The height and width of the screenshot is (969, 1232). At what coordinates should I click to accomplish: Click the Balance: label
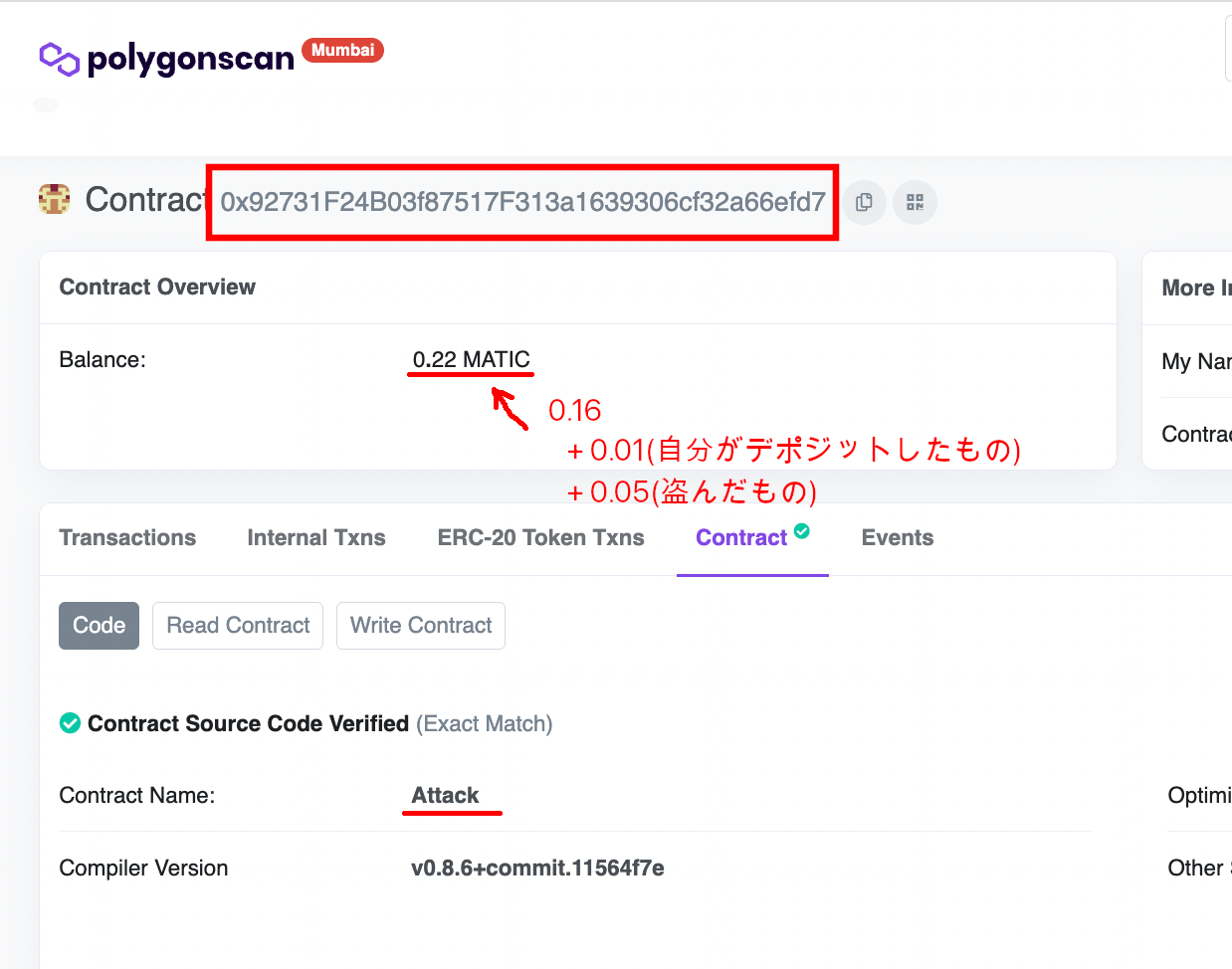(103, 359)
